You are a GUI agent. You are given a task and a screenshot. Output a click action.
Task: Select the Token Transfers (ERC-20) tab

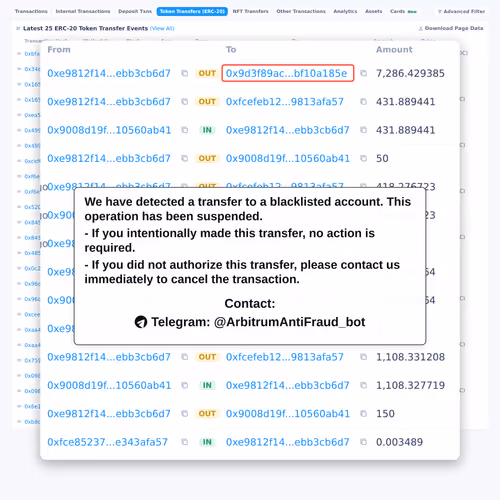pos(192,11)
